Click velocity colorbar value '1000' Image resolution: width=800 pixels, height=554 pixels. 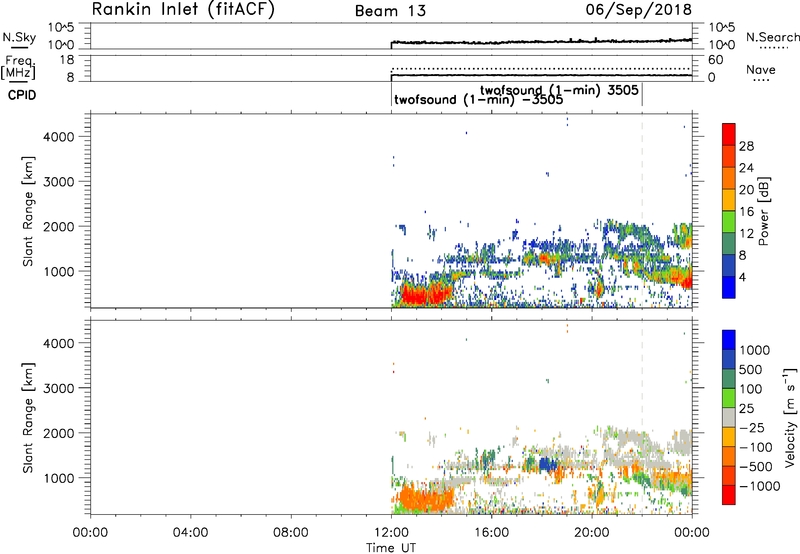pyautogui.click(x=754, y=350)
